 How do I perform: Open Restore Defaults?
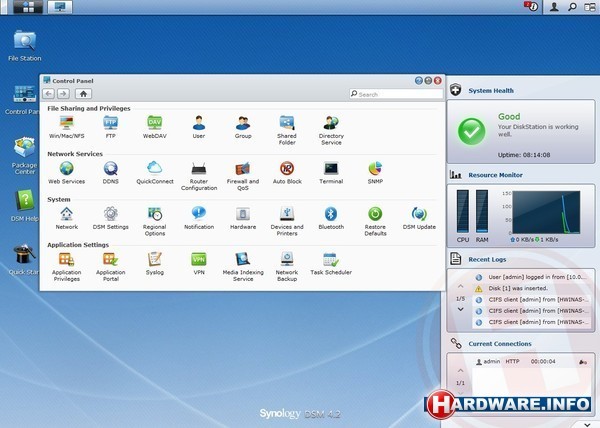(x=375, y=221)
